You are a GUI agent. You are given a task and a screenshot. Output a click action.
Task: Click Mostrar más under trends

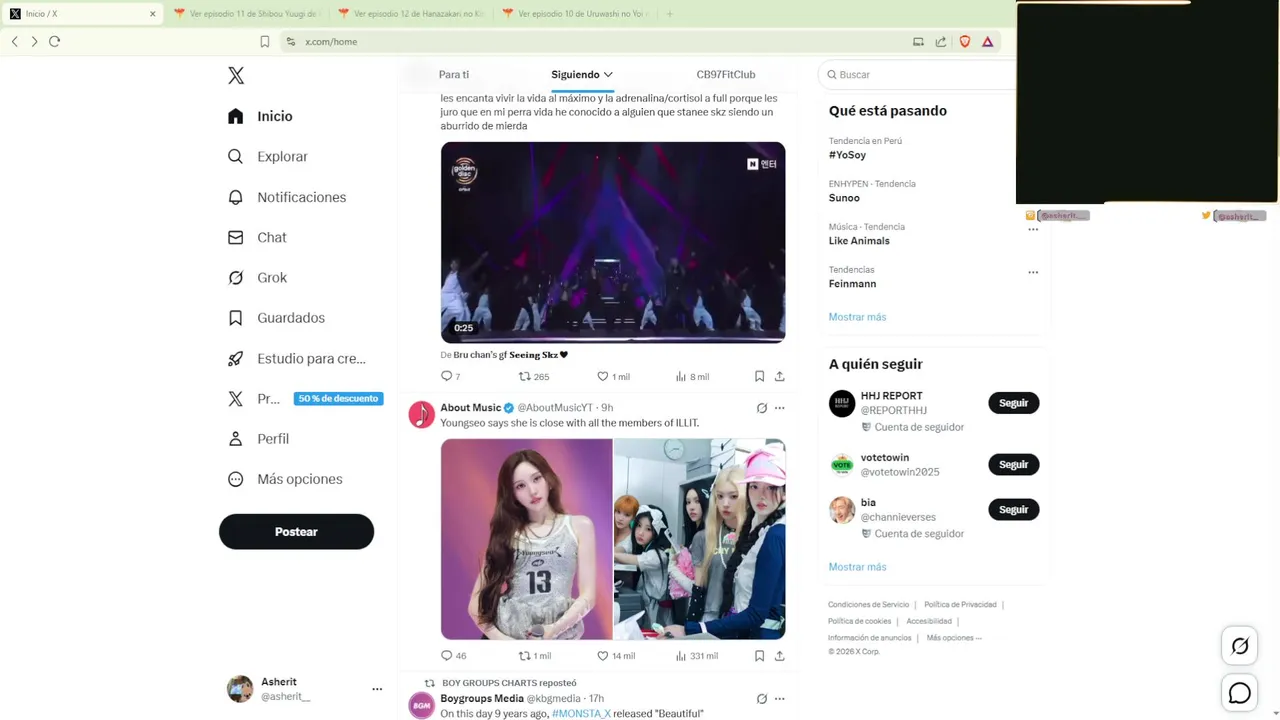point(857,317)
